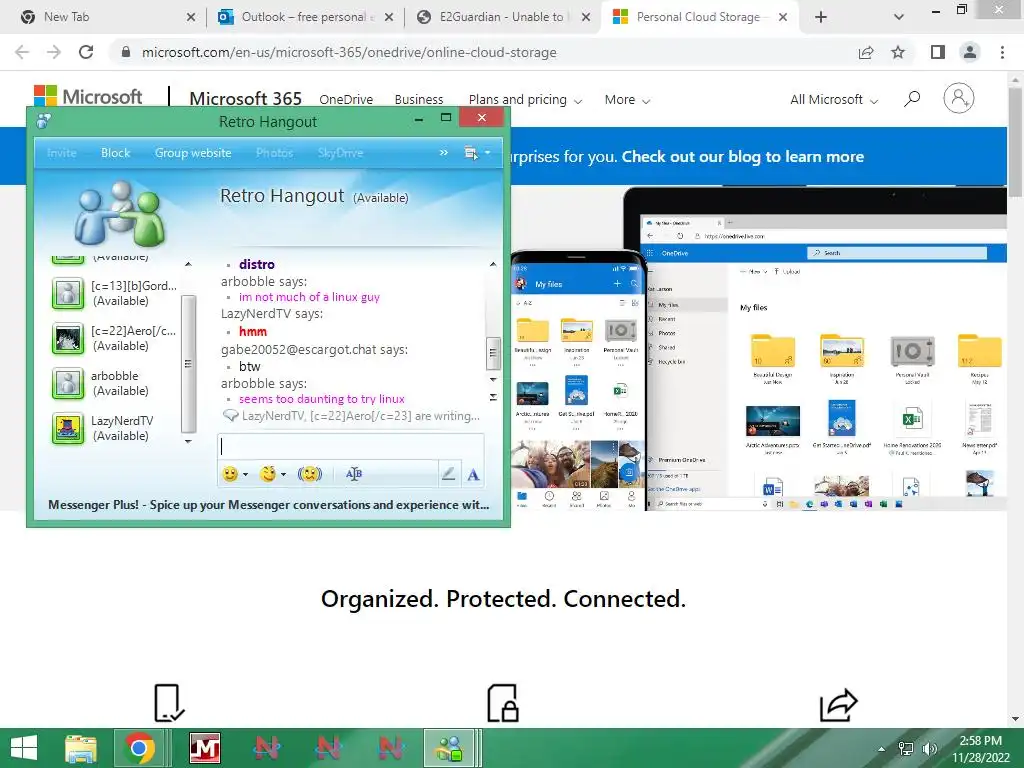Click the locked file icon below the headline

click(x=503, y=703)
